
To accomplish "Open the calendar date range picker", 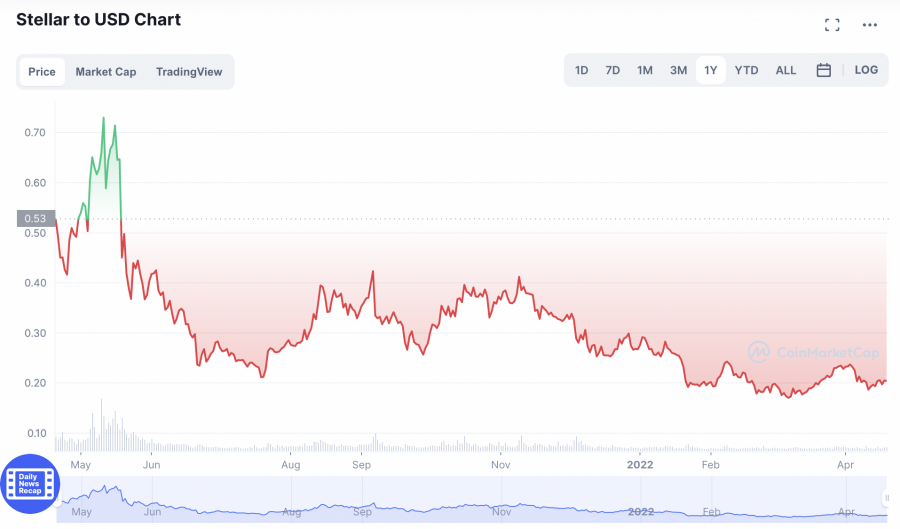I will [824, 70].
